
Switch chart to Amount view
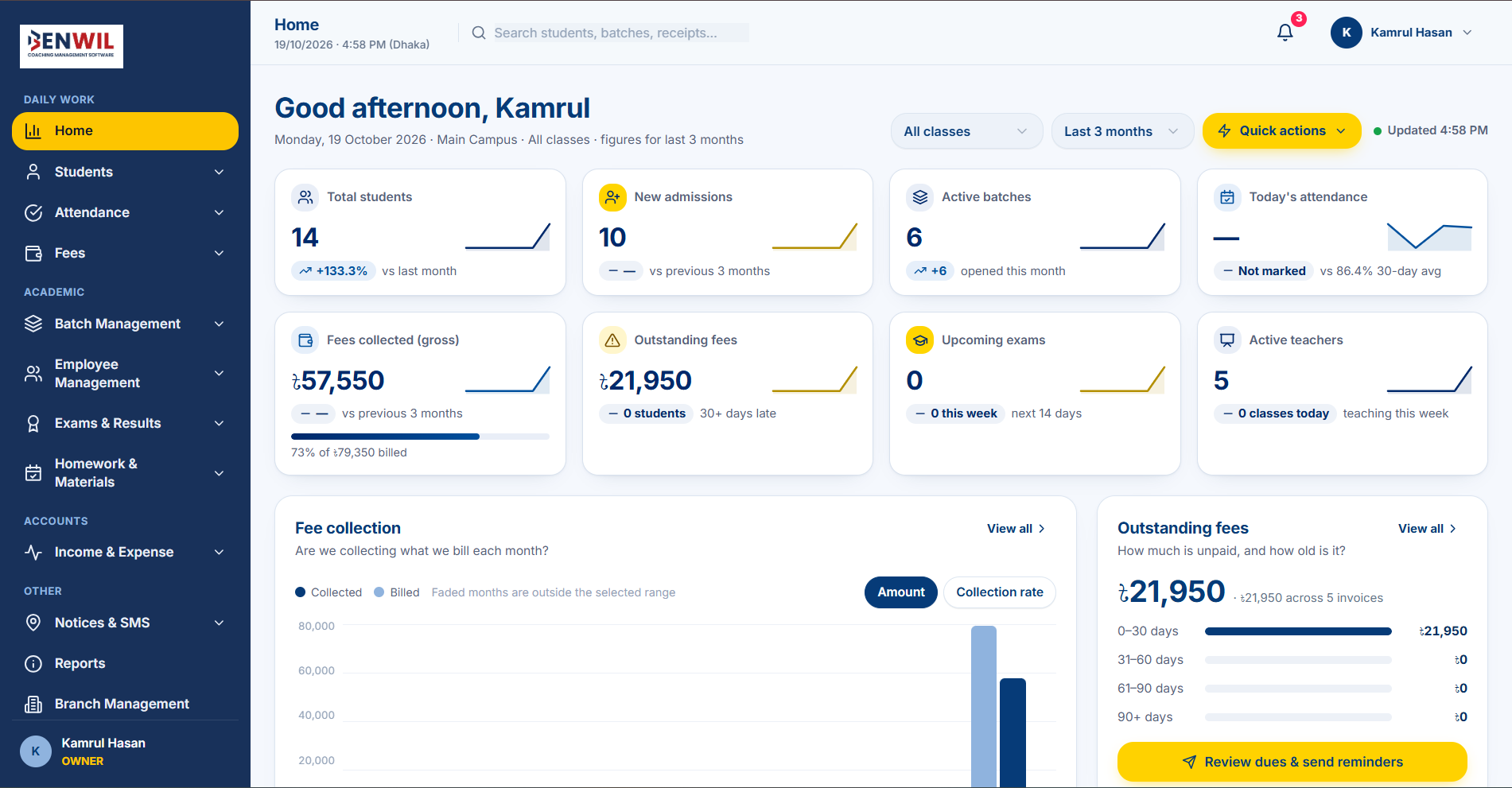901,592
